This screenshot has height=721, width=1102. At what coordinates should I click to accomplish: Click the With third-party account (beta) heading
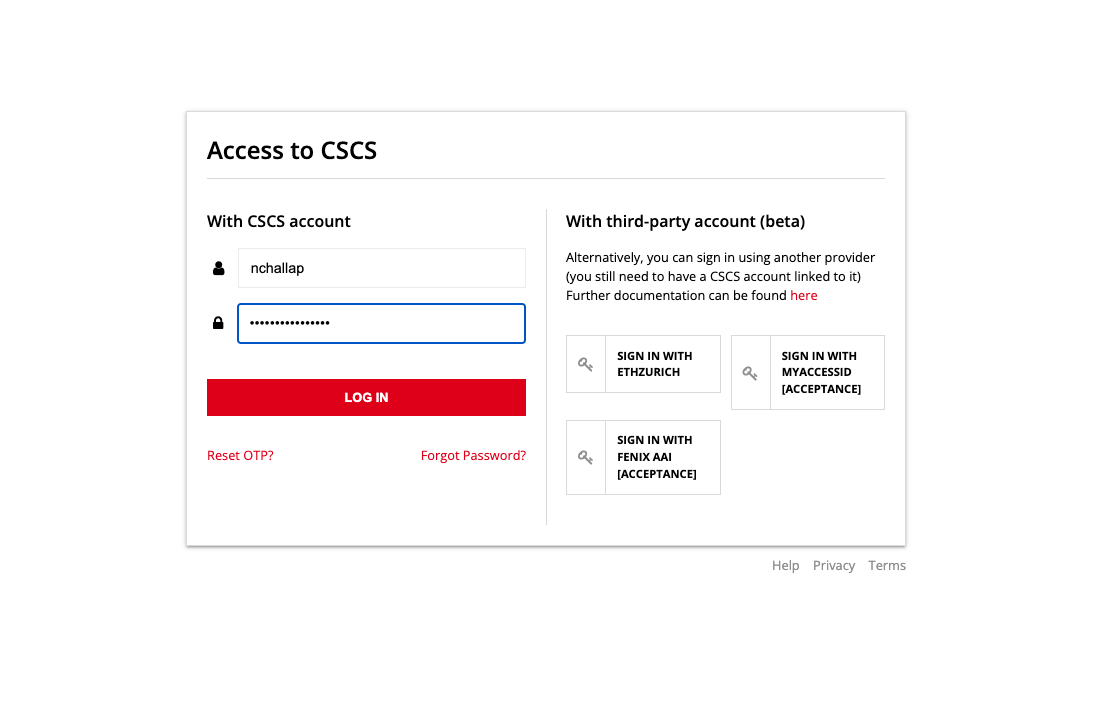tap(685, 221)
